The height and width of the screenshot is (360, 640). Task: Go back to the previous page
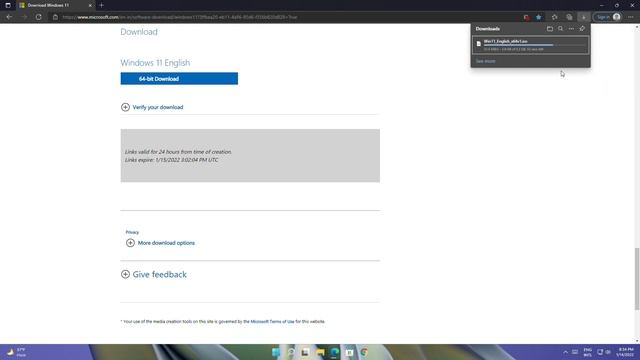click(x=9, y=17)
